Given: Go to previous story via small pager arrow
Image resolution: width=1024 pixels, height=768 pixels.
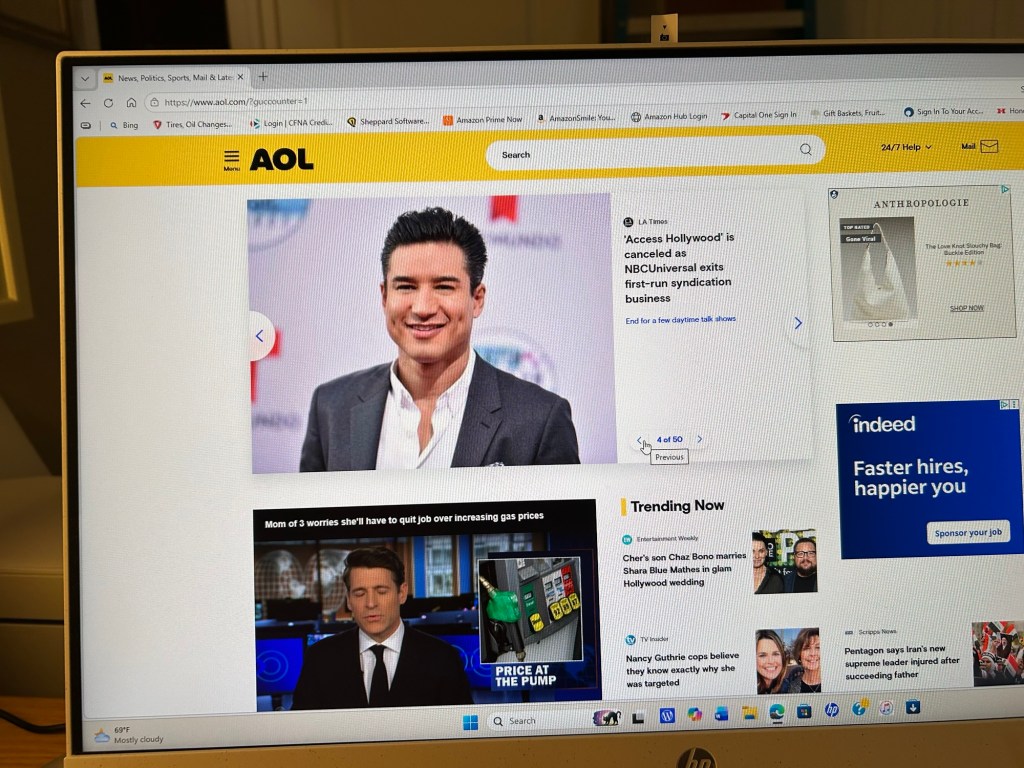Looking at the screenshot, I should click(x=641, y=440).
